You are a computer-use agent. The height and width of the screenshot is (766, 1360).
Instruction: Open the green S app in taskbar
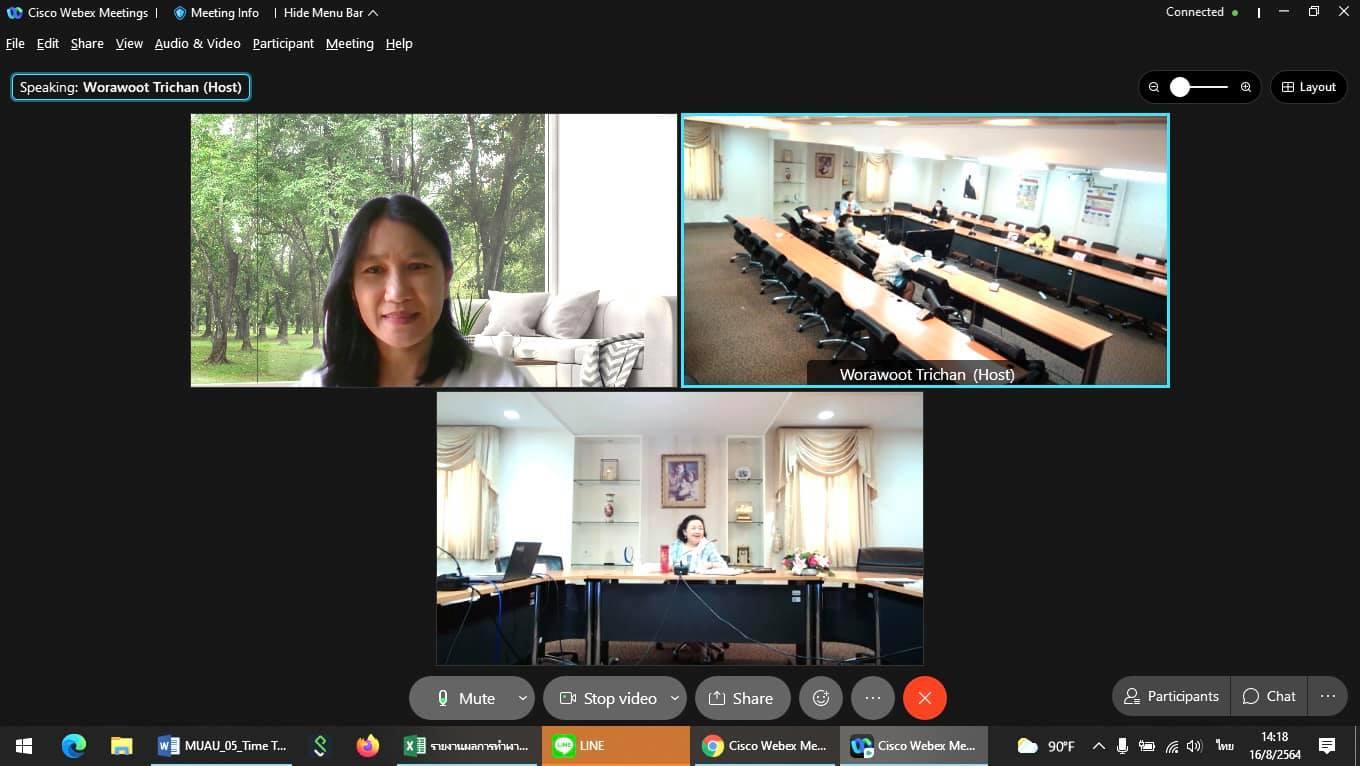pos(320,746)
